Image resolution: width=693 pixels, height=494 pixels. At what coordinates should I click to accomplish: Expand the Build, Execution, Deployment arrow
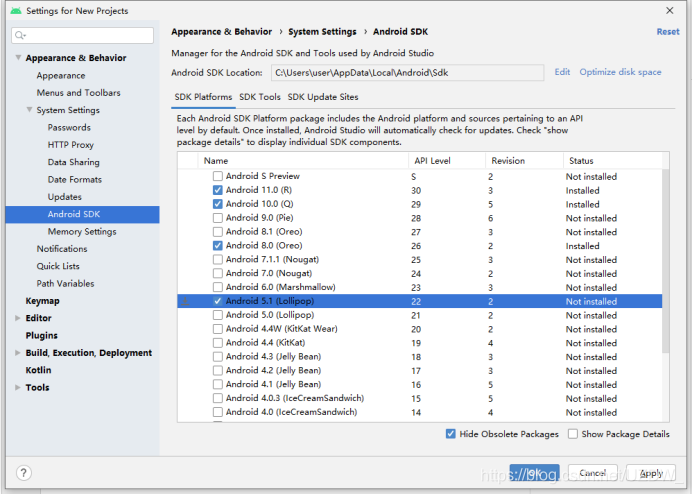tap(18, 353)
